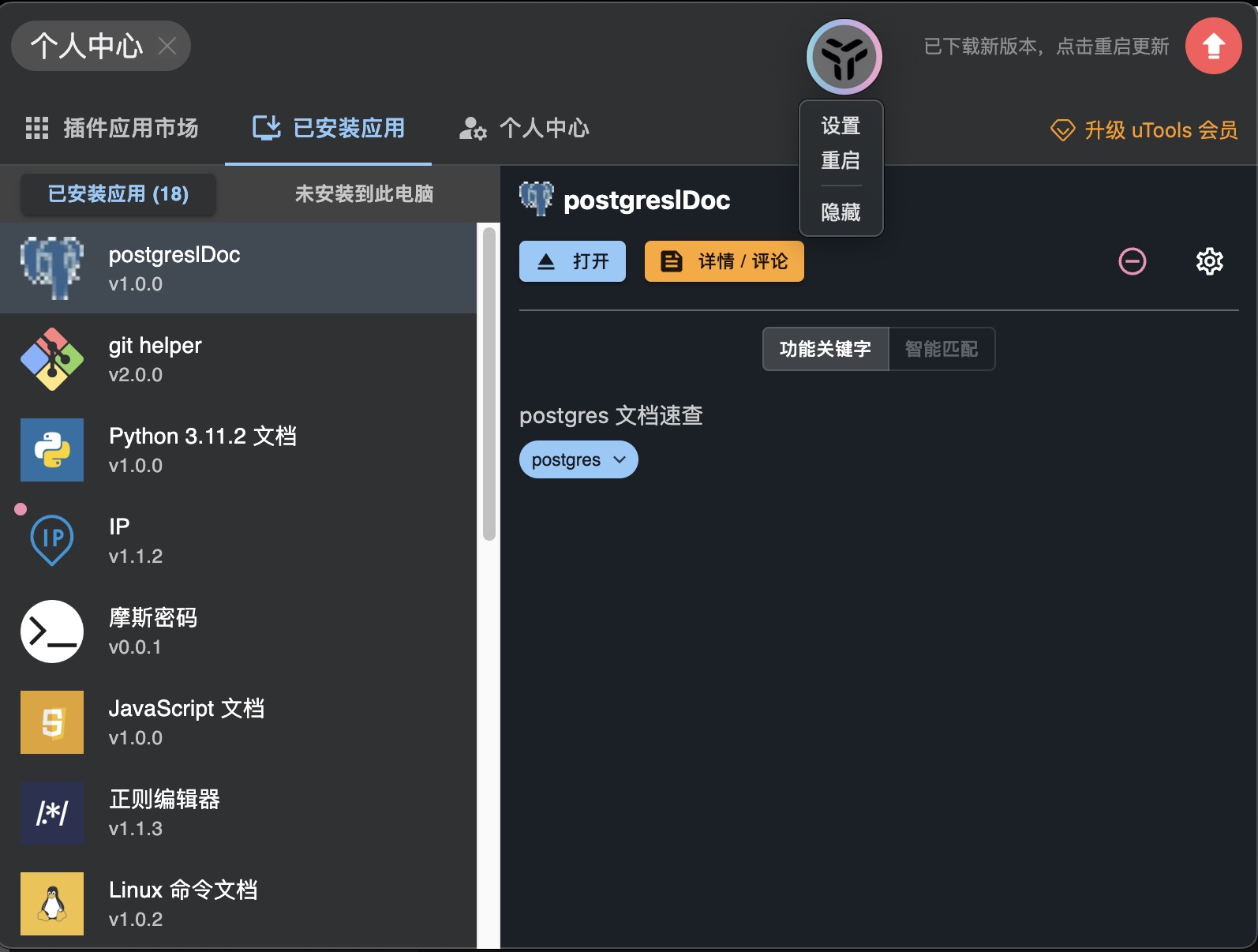
Task: Select git helper v2.0.0 row
Action: click(x=238, y=359)
